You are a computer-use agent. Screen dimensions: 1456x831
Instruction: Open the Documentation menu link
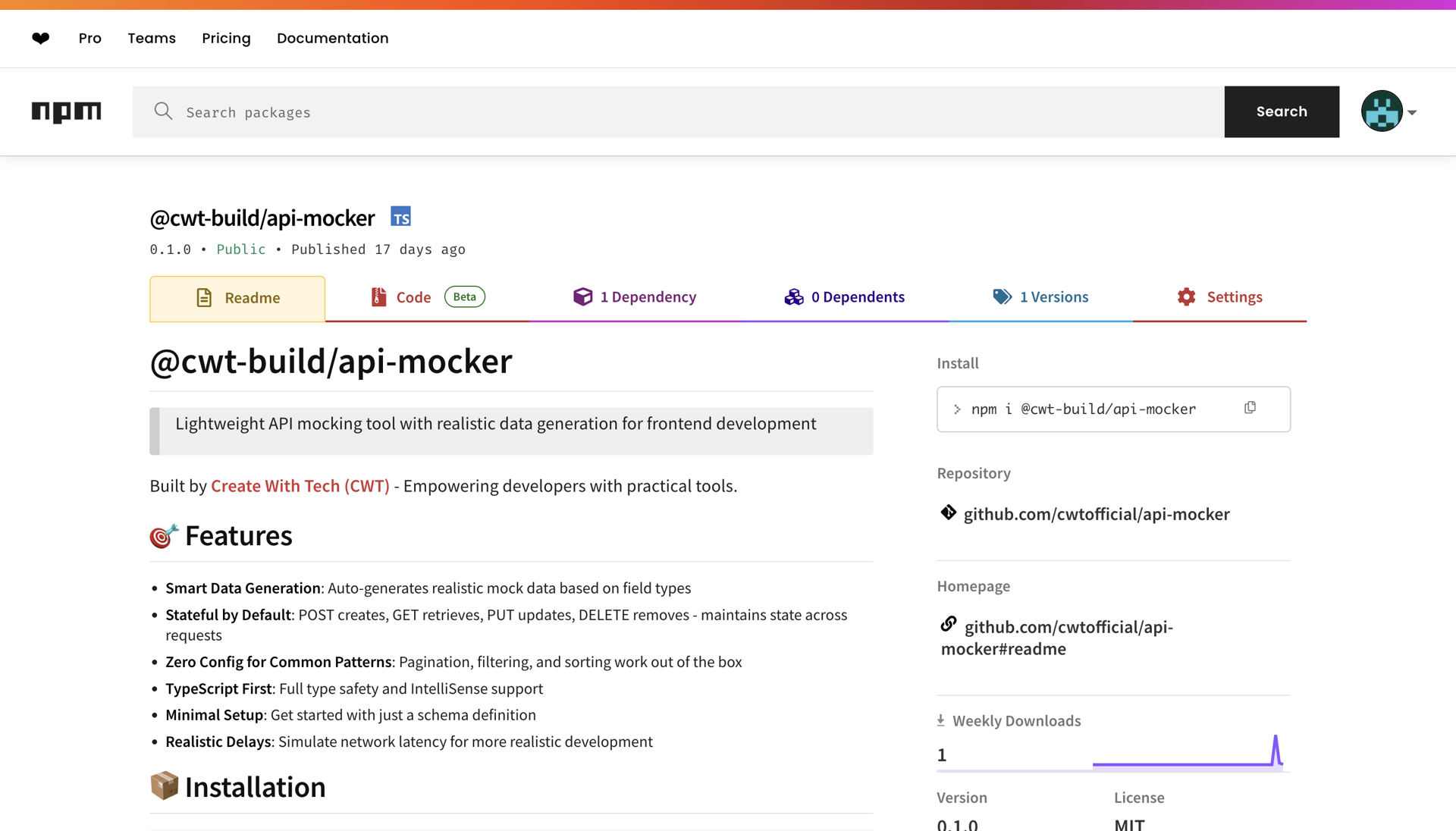332,38
